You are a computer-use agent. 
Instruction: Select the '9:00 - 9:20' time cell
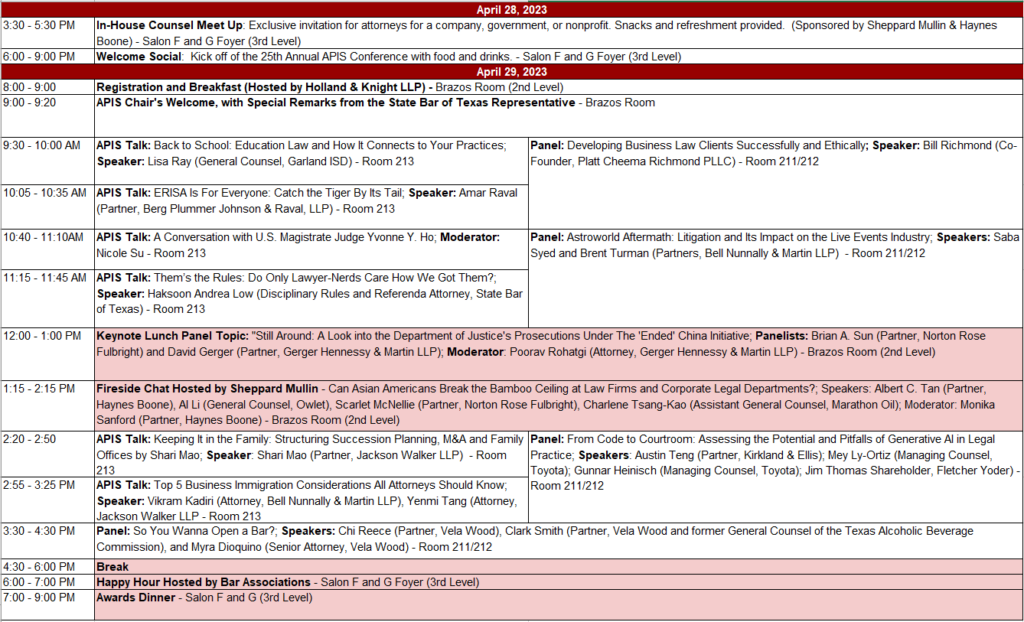coord(48,116)
